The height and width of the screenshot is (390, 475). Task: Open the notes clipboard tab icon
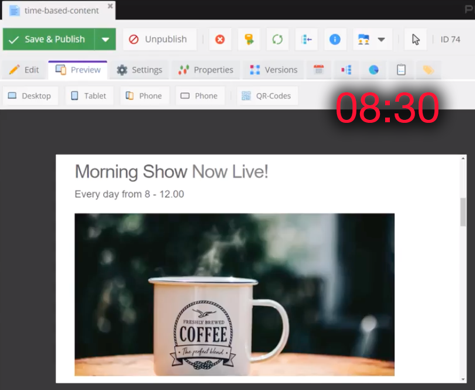[x=401, y=70]
